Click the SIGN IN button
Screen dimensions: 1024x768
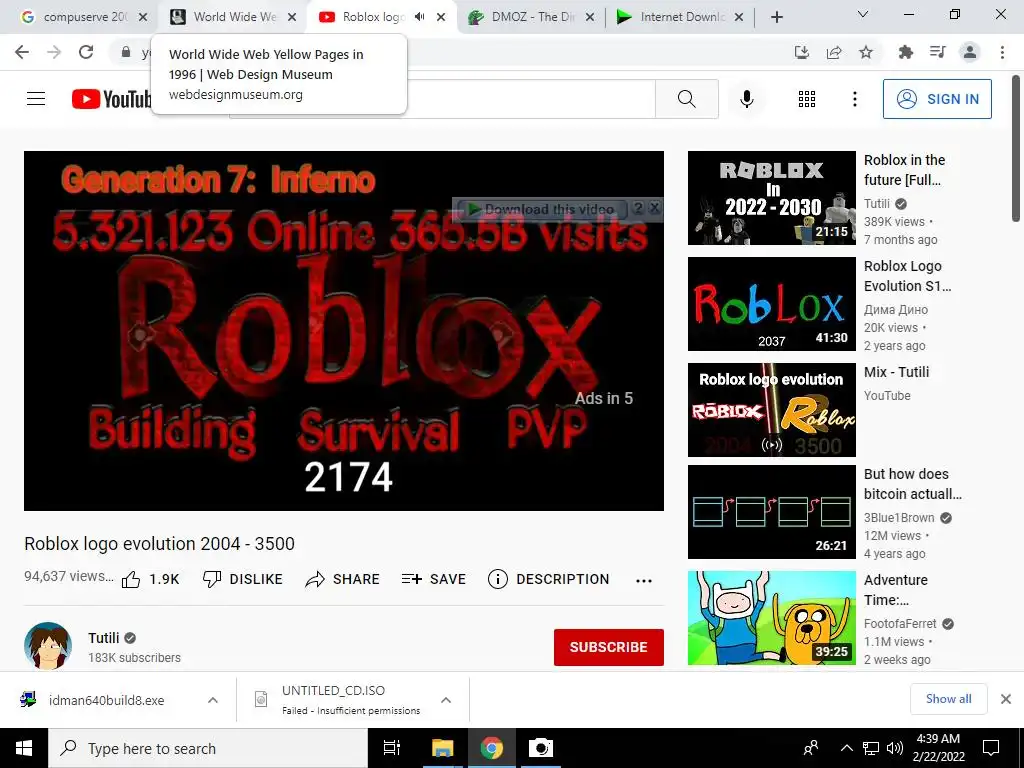click(x=937, y=99)
